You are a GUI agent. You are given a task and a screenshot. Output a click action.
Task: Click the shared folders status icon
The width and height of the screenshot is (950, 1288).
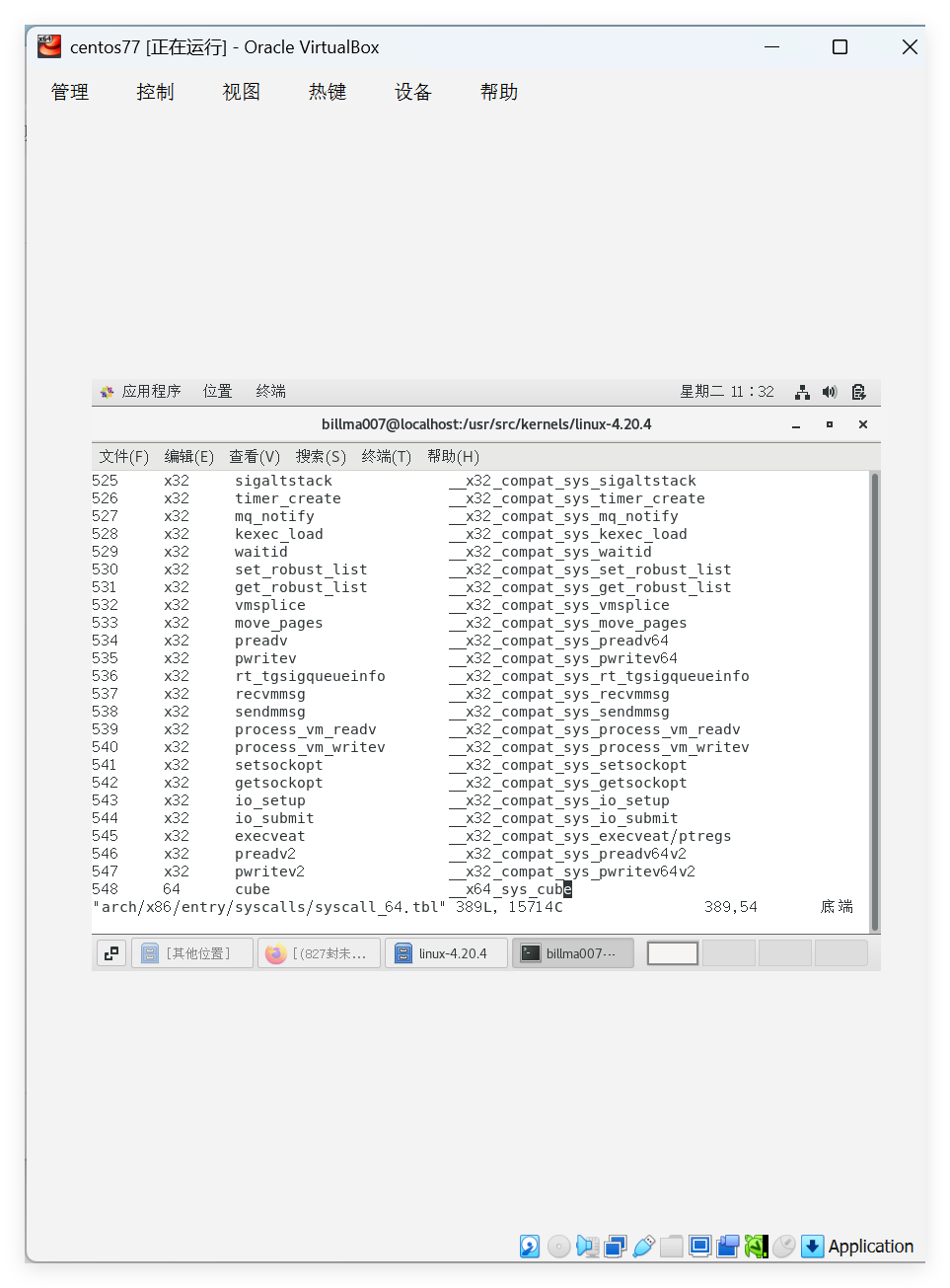[672, 1247]
